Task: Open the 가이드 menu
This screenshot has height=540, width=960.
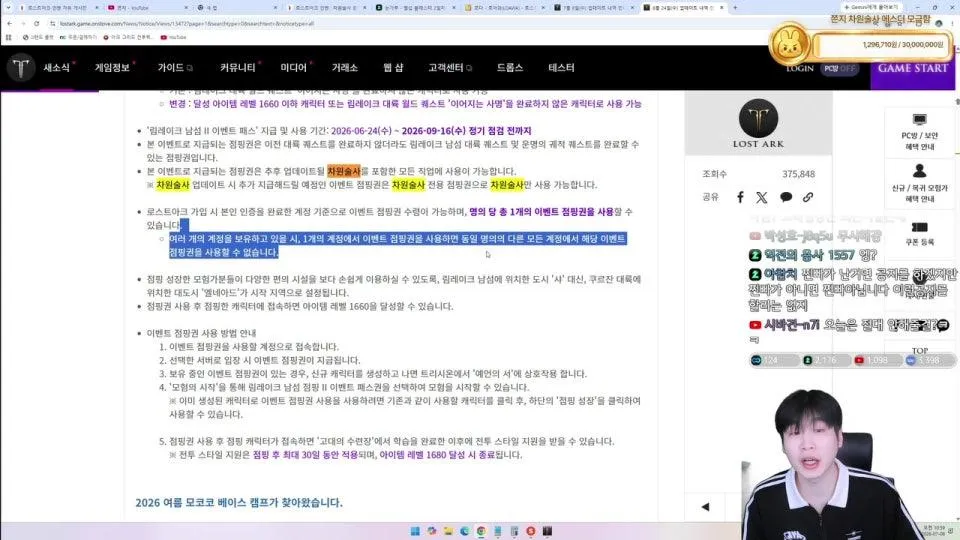Action: pyautogui.click(x=171, y=67)
